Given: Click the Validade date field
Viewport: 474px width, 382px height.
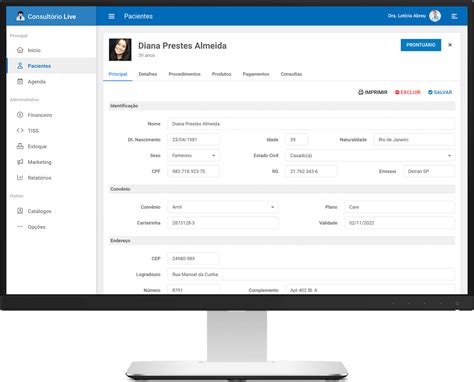Looking at the screenshot, I should [400, 223].
